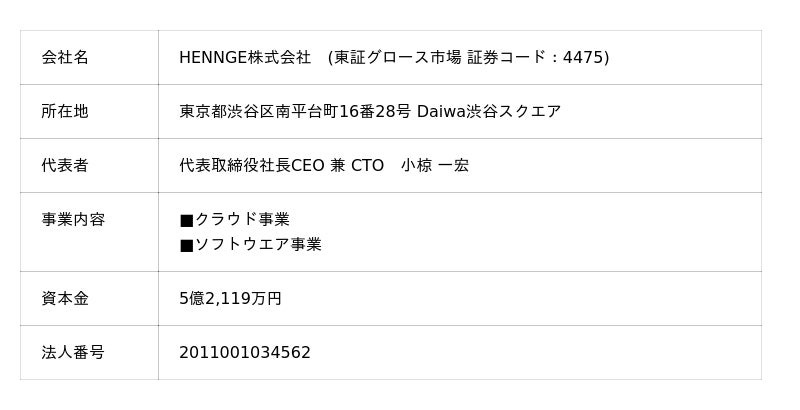Click the corporate number 2011001034562

coord(245,353)
